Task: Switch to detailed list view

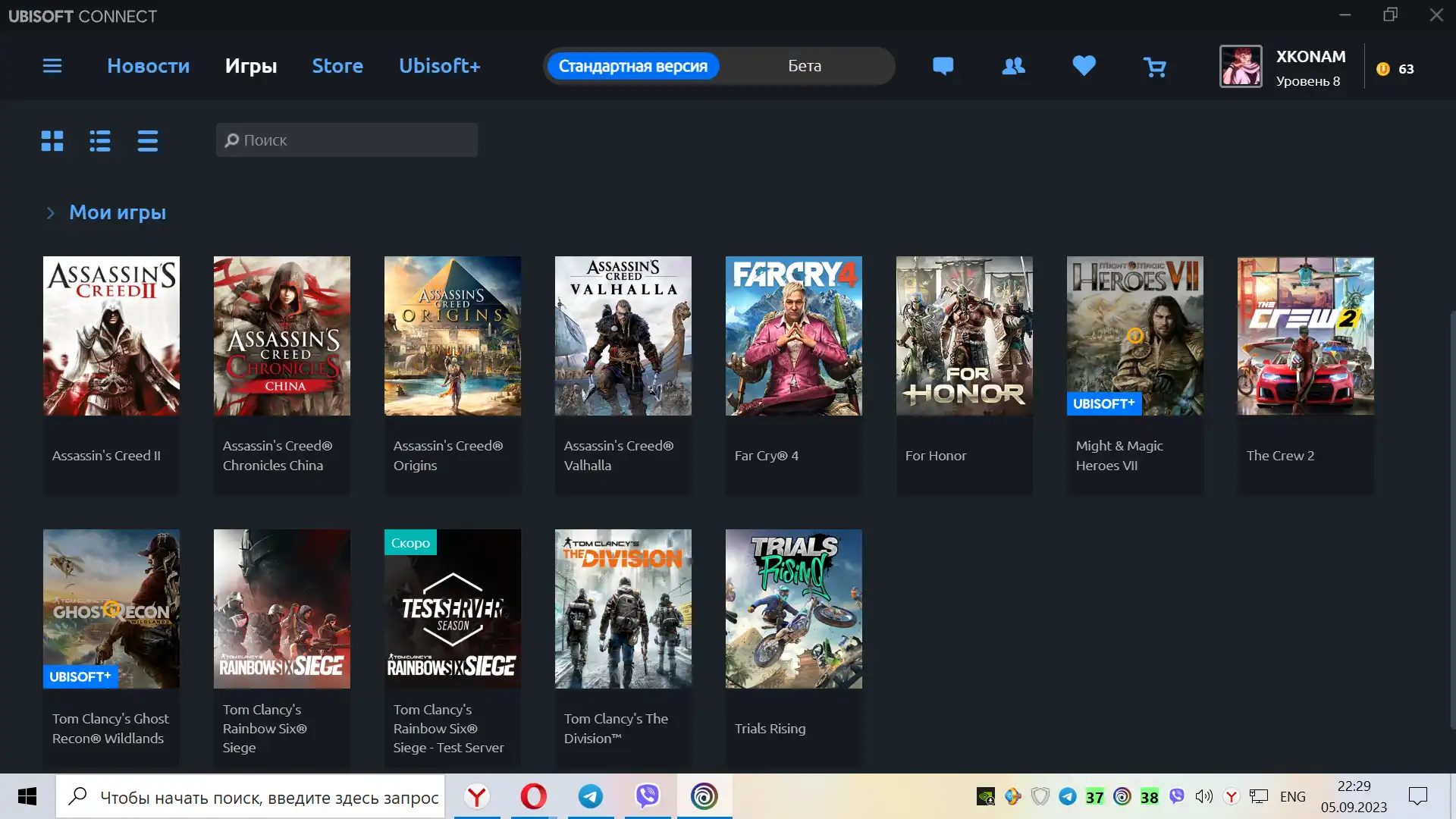Action: [x=100, y=140]
